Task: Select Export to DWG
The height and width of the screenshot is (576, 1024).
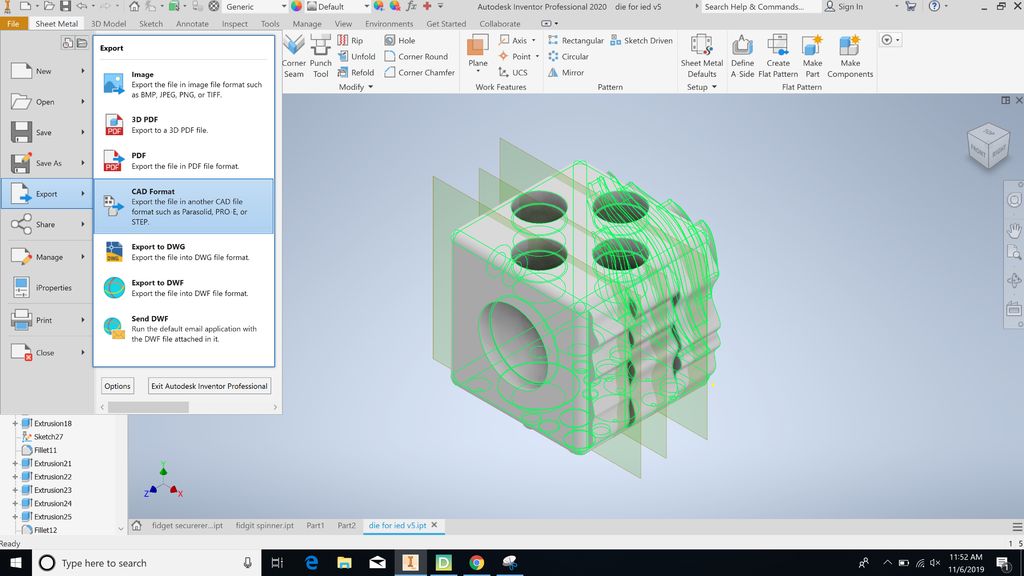Action: coord(184,252)
